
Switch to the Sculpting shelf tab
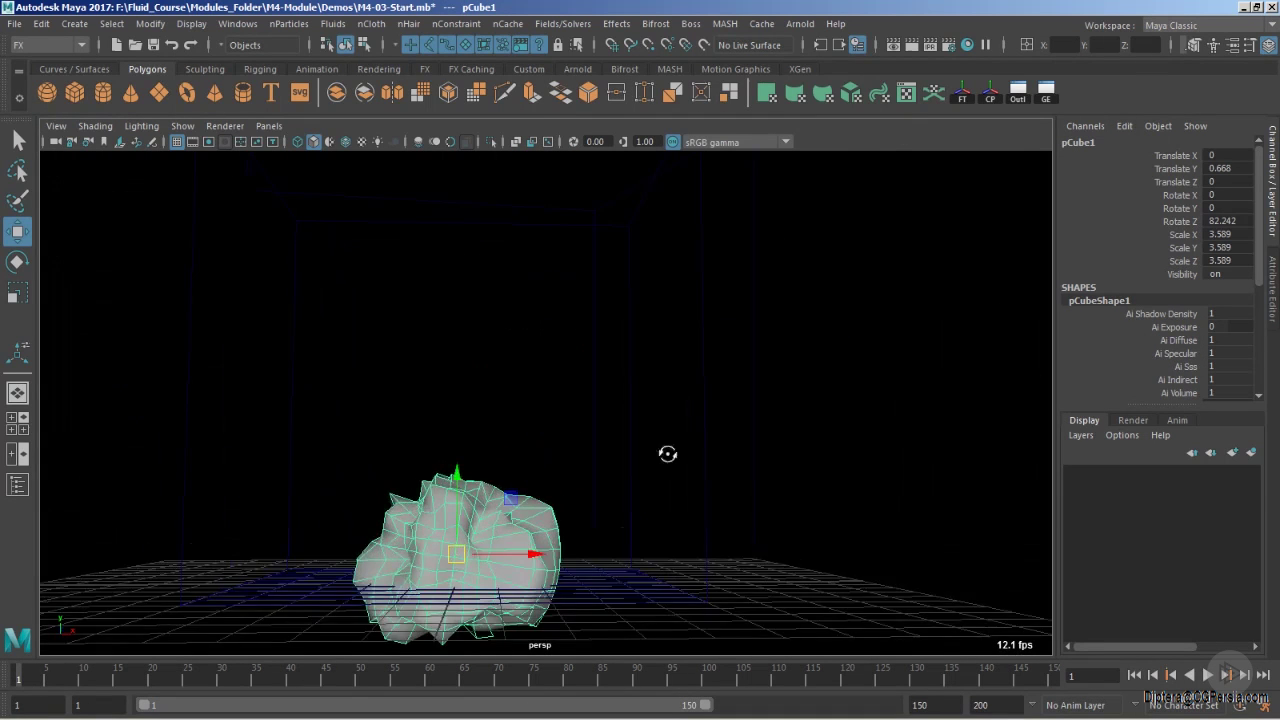click(x=205, y=69)
